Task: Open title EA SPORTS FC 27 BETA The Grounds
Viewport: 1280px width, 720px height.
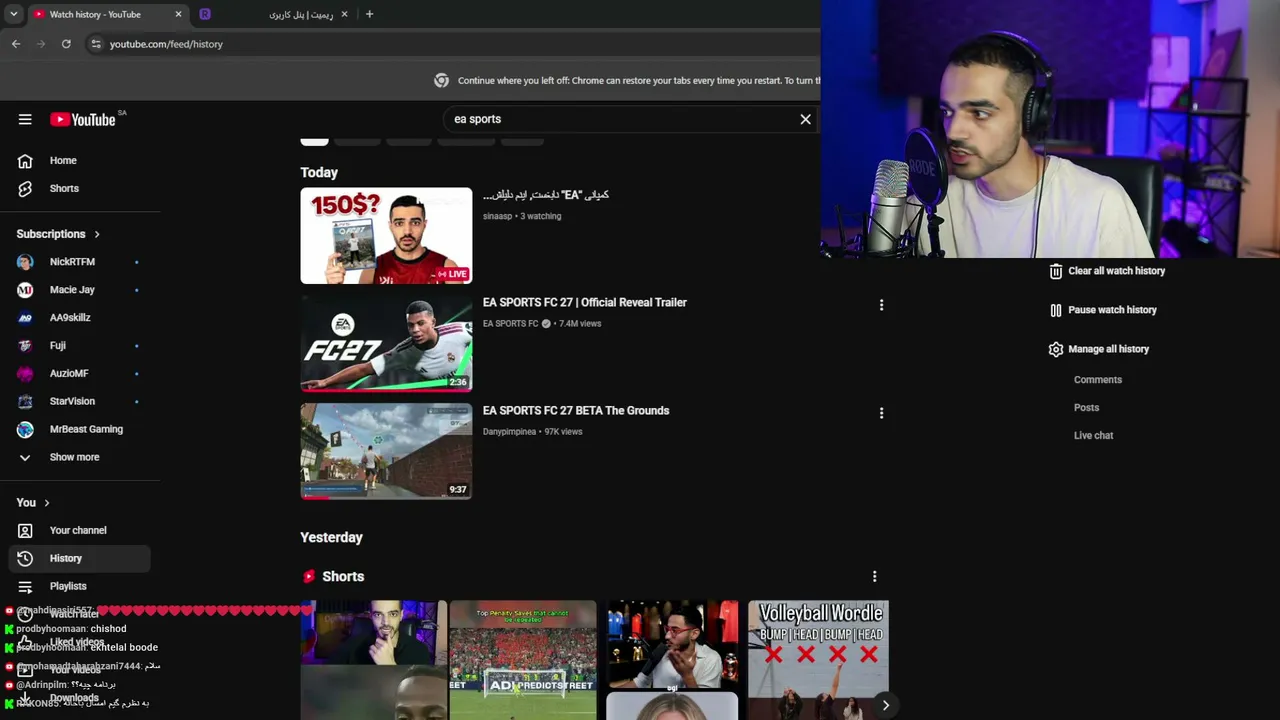Action: point(576,410)
